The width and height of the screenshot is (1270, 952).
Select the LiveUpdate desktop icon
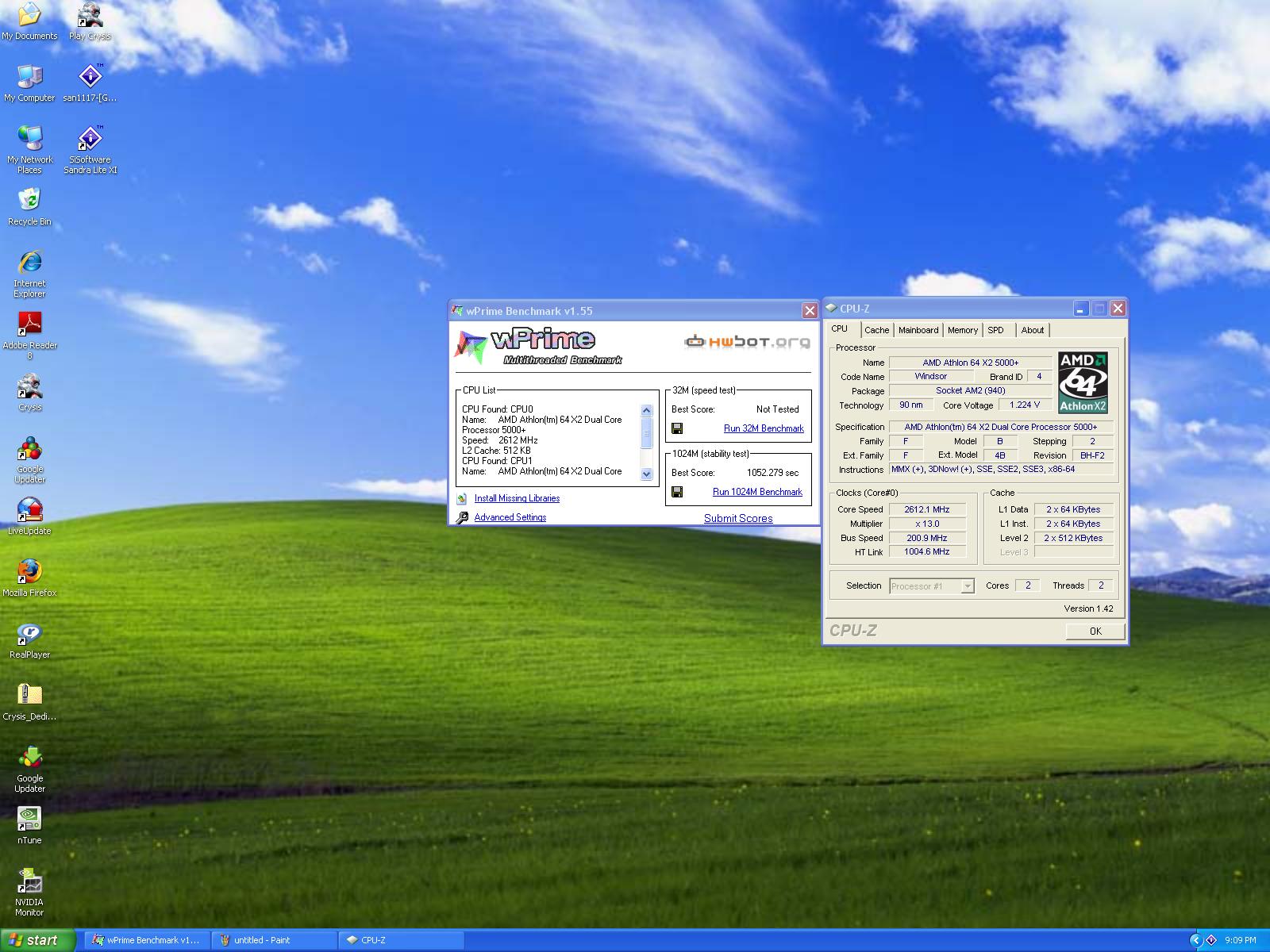pyautogui.click(x=29, y=516)
